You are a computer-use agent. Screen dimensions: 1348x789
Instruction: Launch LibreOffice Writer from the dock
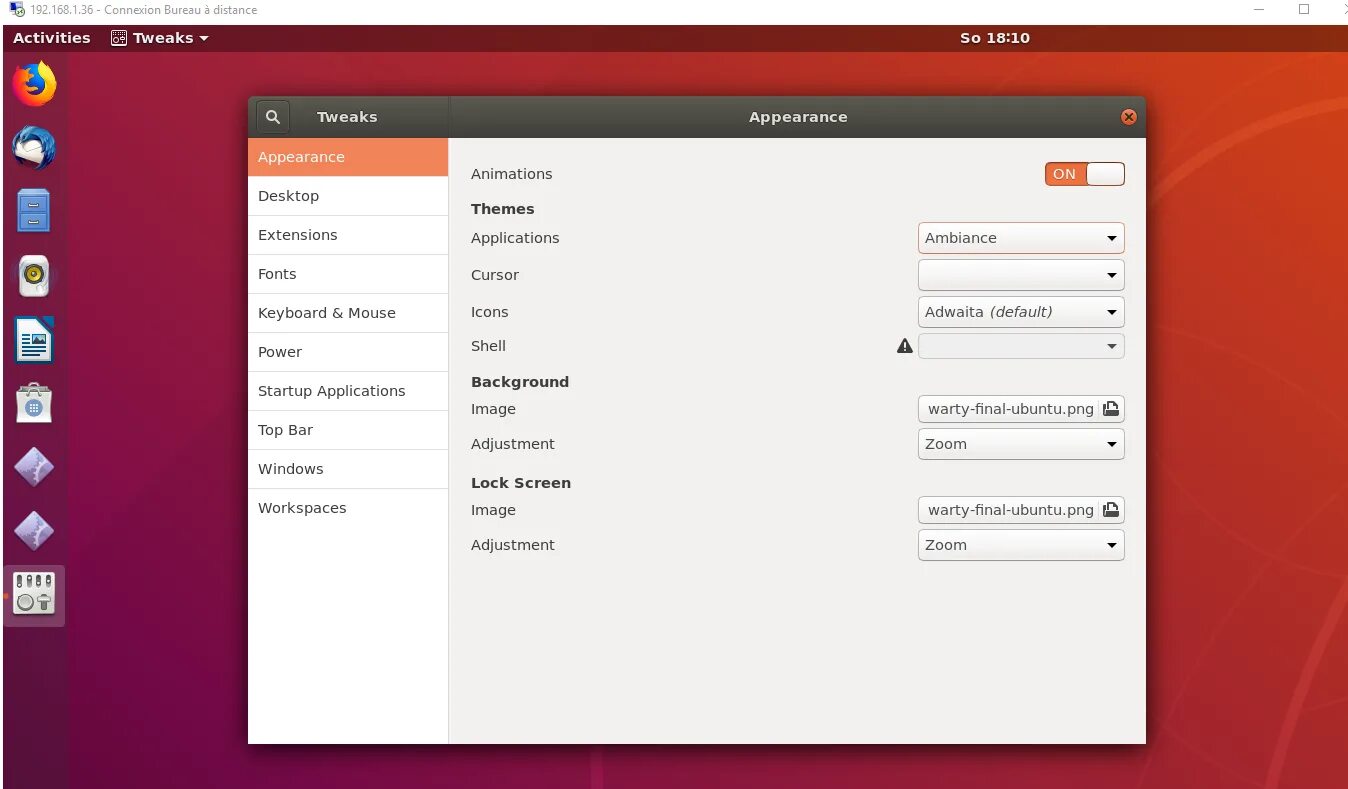[x=34, y=340]
